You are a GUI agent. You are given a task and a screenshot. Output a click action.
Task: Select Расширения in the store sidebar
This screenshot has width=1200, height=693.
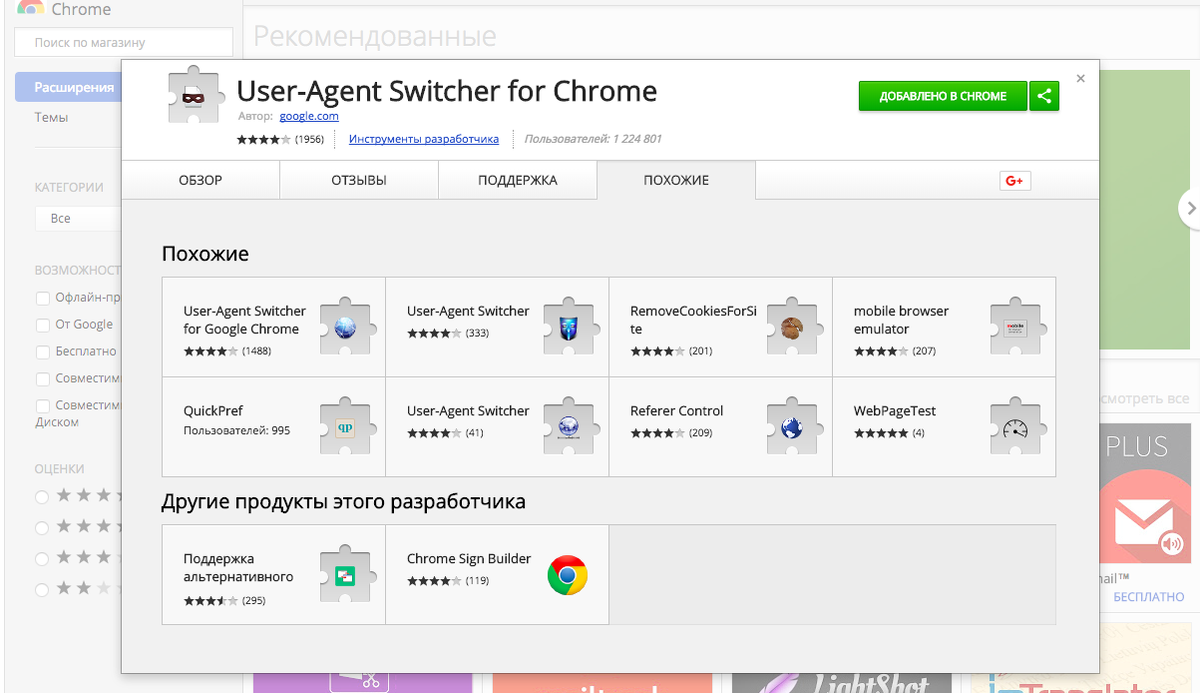tap(68, 87)
